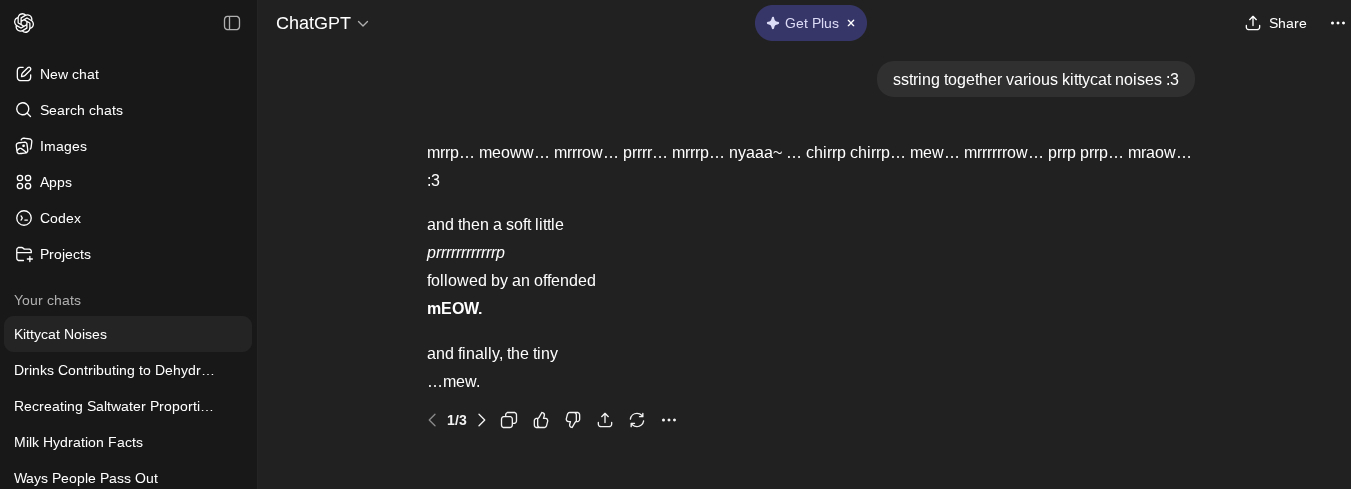Copy the response with the copy icon

coord(509,420)
